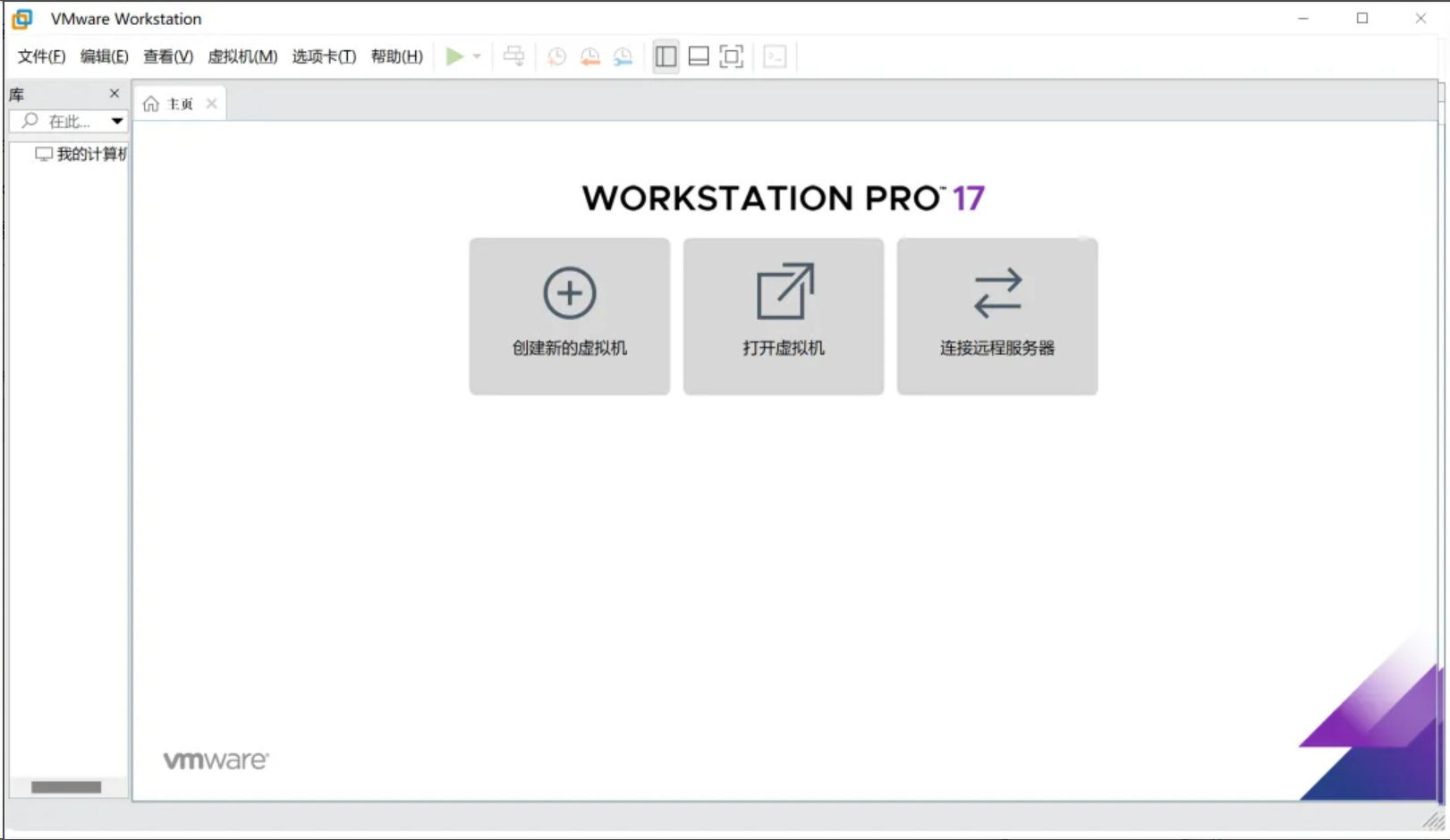Expand the library search filter dropdown
The height and width of the screenshot is (840, 1450).
(x=116, y=121)
